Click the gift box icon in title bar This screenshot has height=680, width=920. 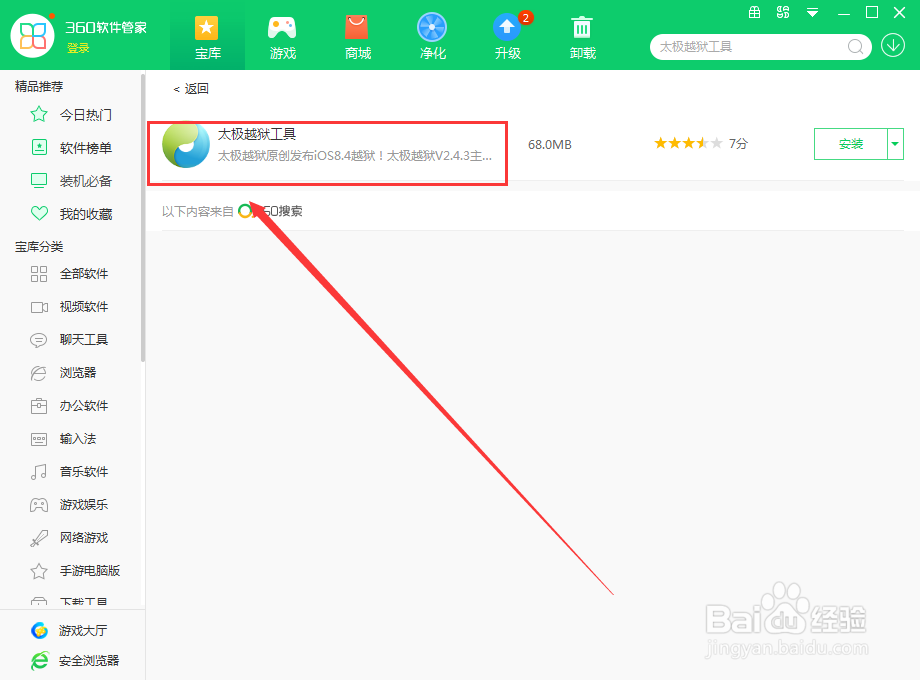click(x=755, y=12)
